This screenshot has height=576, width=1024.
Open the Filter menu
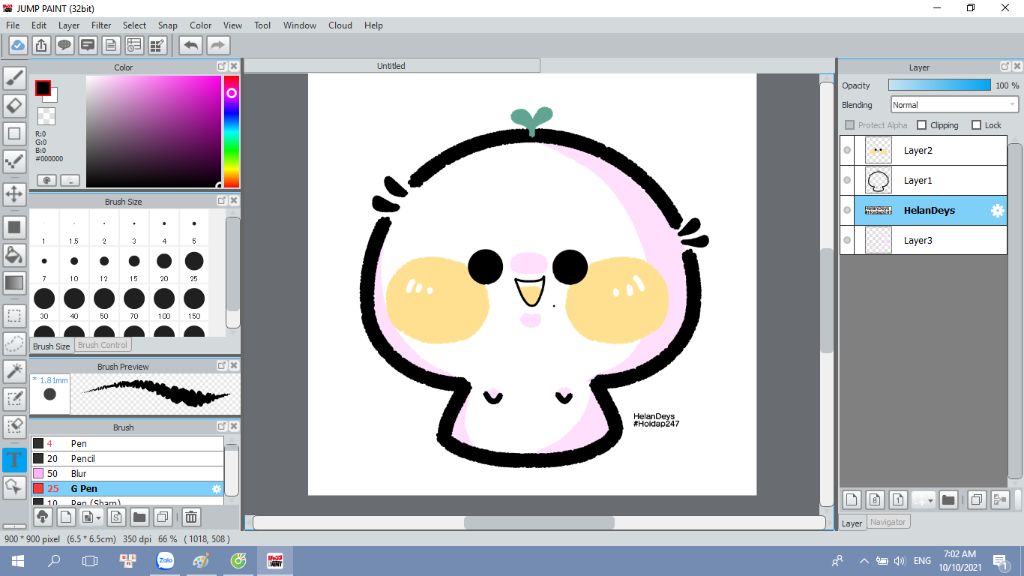[x=101, y=25]
